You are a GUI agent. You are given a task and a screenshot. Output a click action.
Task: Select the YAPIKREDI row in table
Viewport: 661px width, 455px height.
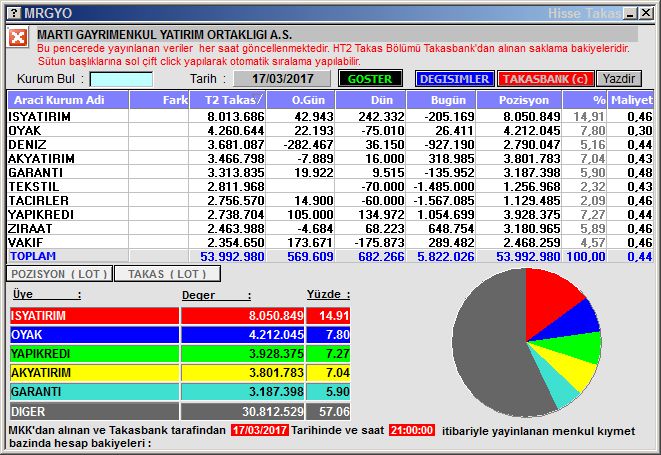coord(330,214)
